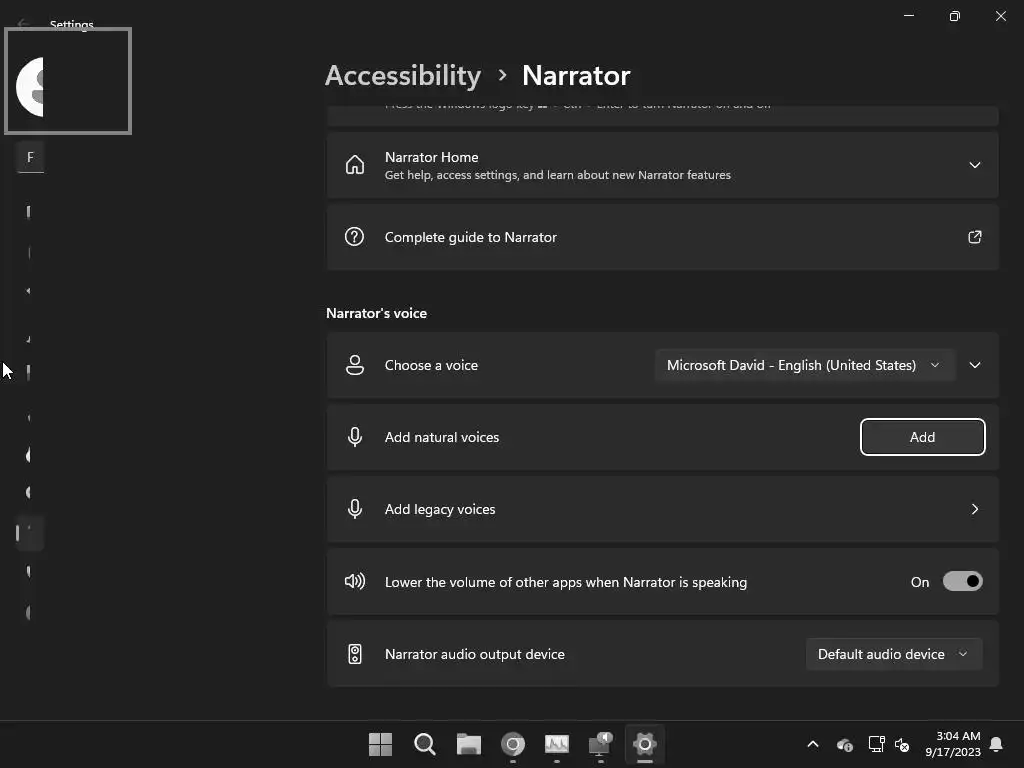Click the cloud sync tray icon

pos(844,744)
